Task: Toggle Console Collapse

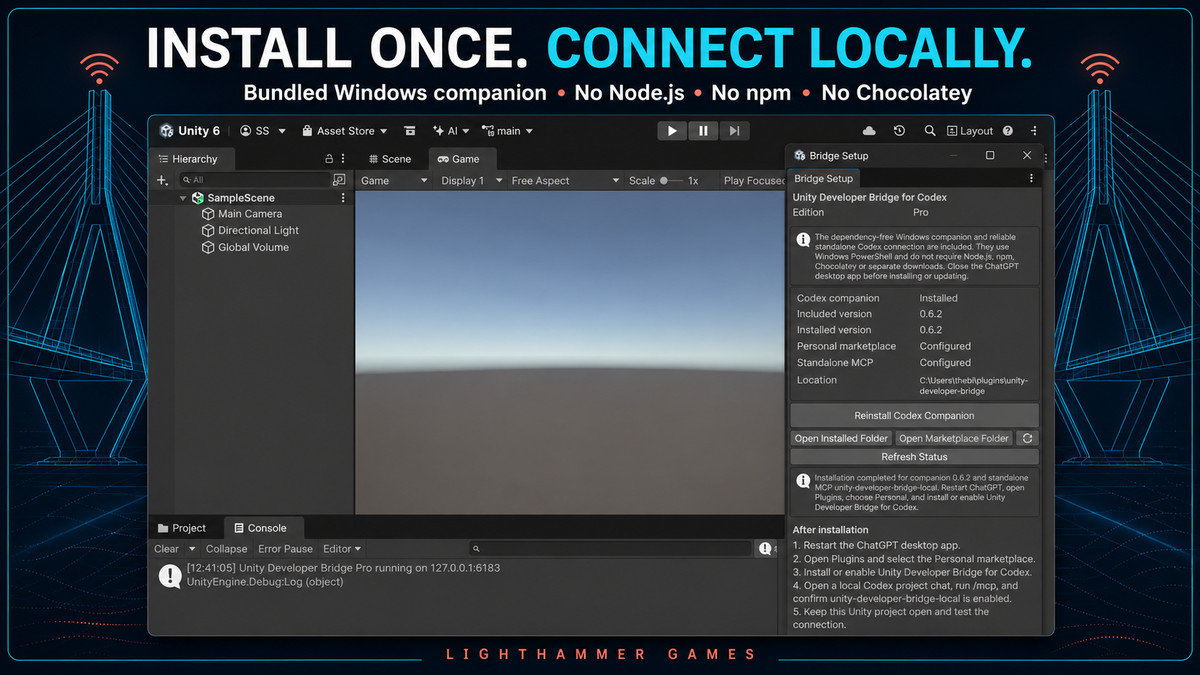Action: pyautogui.click(x=226, y=549)
